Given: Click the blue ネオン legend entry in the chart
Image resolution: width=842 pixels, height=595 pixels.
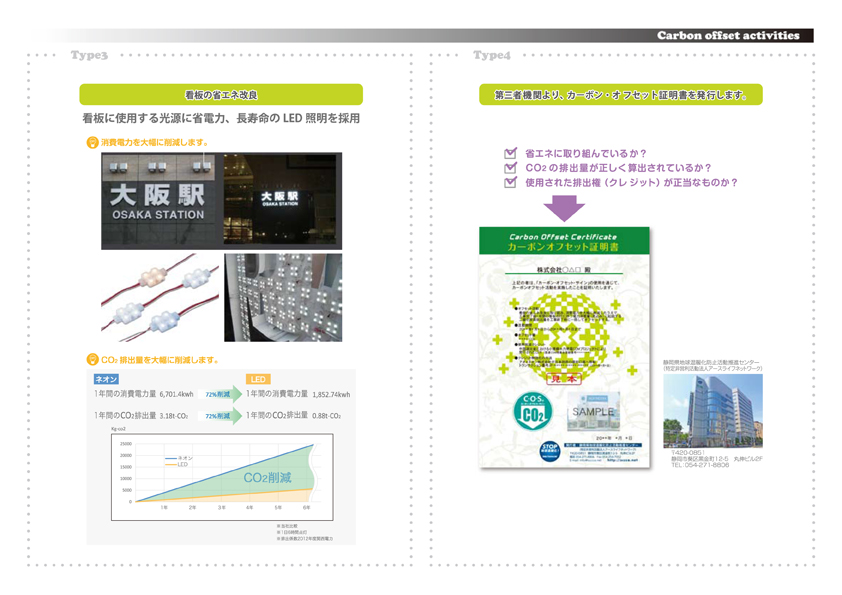Looking at the screenshot, I should pos(179,458).
